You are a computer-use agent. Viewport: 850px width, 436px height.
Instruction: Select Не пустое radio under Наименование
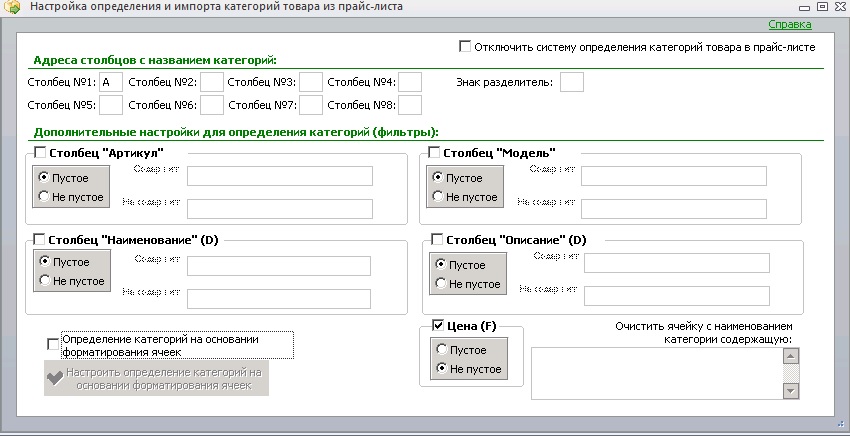(44, 280)
